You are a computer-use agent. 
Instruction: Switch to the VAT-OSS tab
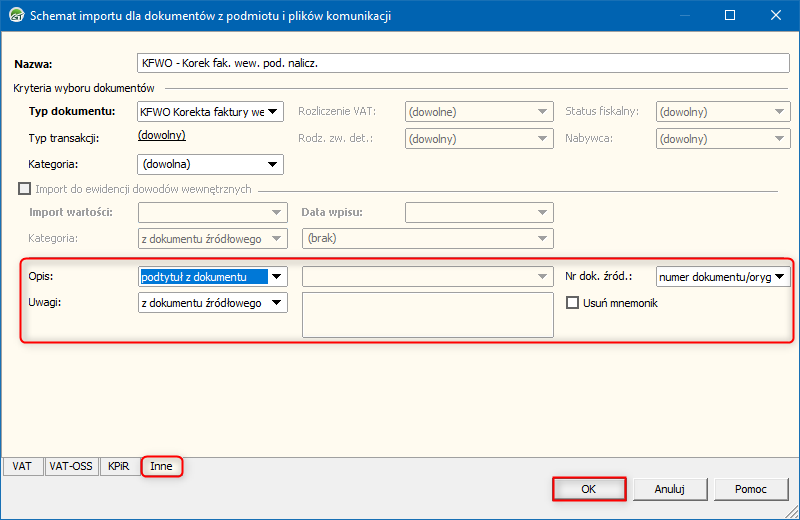[x=71, y=465]
